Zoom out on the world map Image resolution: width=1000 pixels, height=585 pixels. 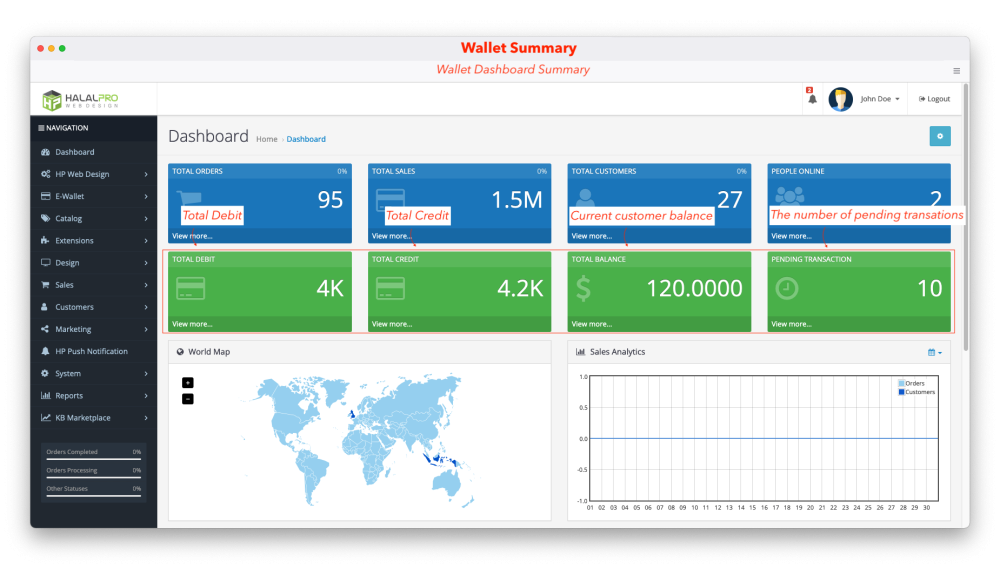(x=188, y=399)
